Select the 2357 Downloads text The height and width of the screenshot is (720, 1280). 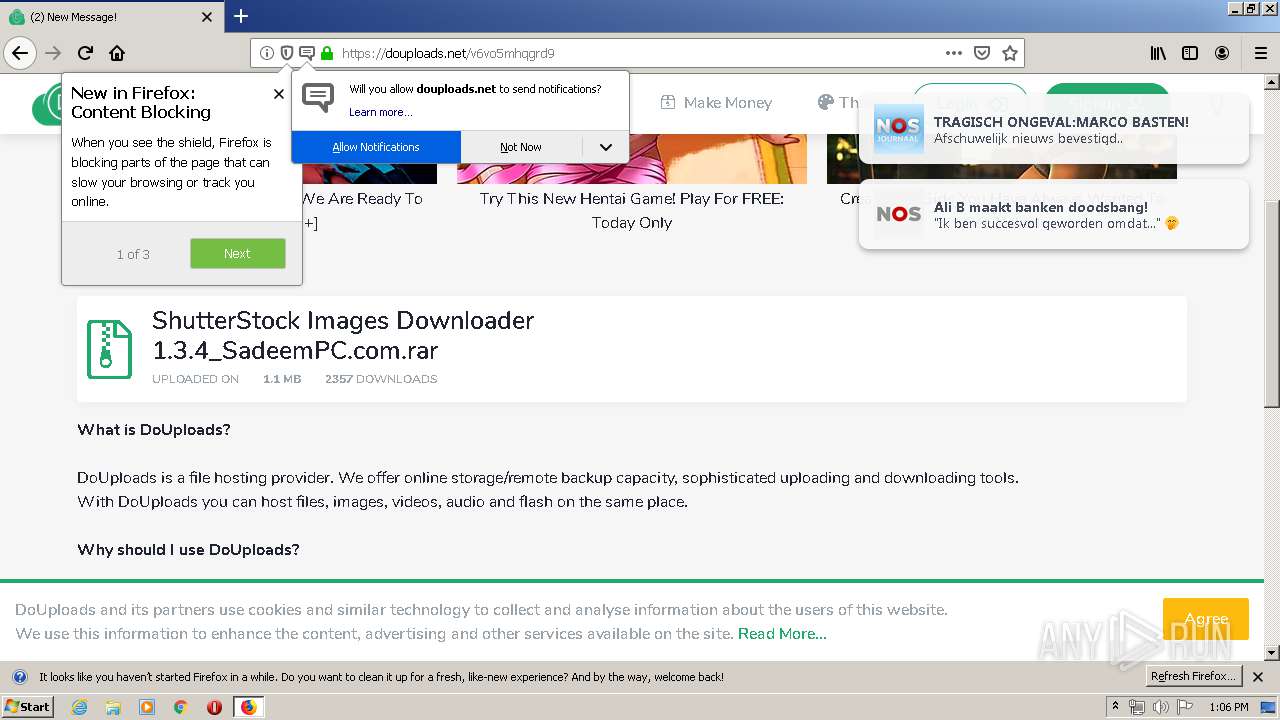tap(381, 379)
